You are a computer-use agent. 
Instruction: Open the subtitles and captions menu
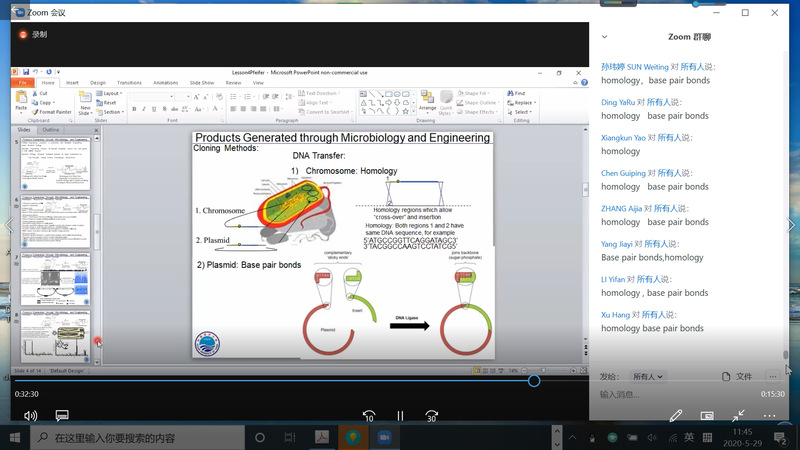point(62,416)
